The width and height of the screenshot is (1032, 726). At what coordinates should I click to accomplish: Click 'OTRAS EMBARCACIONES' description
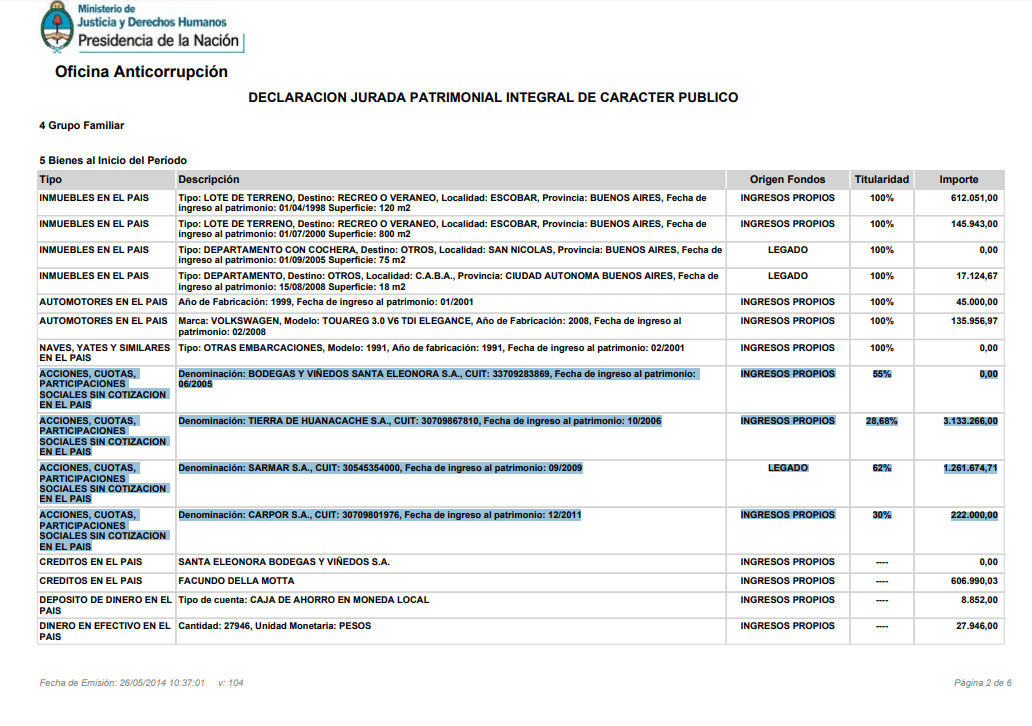pyautogui.click(x=431, y=348)
